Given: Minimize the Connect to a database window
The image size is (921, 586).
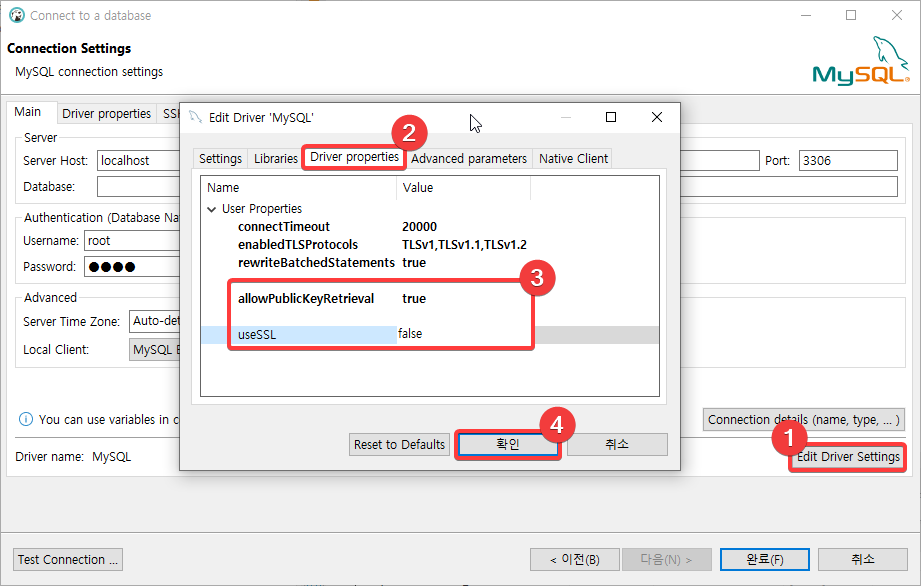Looking at the screenshot, I should (806, 15).
